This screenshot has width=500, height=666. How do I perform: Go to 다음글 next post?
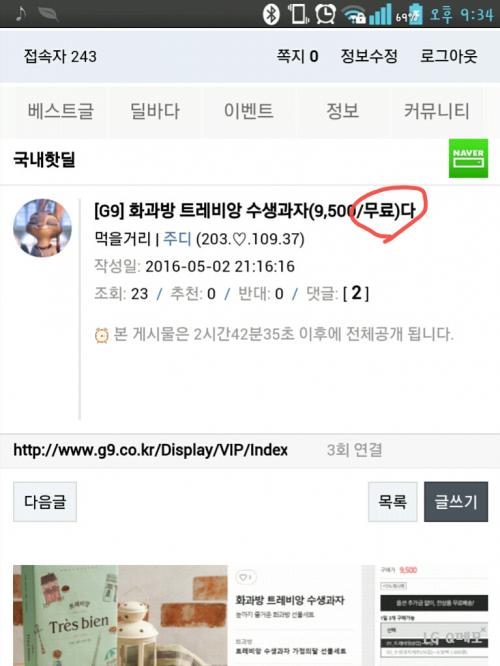pos(45,502)
